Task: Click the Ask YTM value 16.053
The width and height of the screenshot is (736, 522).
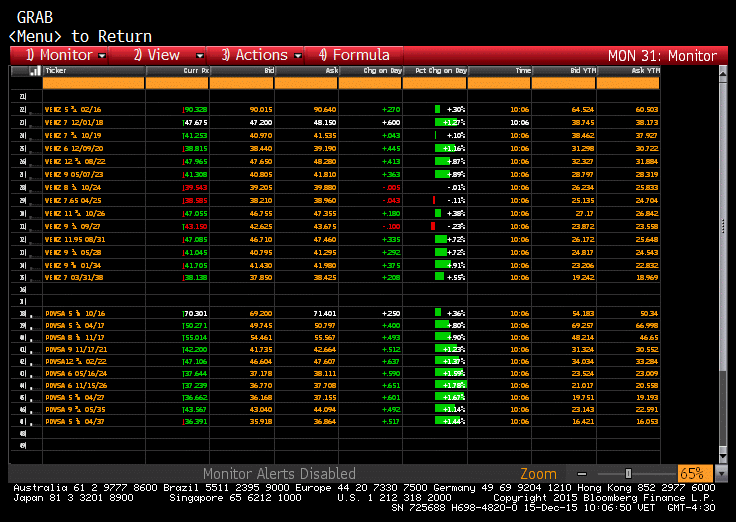Action: pyautogui.click(x=647, y=422)
